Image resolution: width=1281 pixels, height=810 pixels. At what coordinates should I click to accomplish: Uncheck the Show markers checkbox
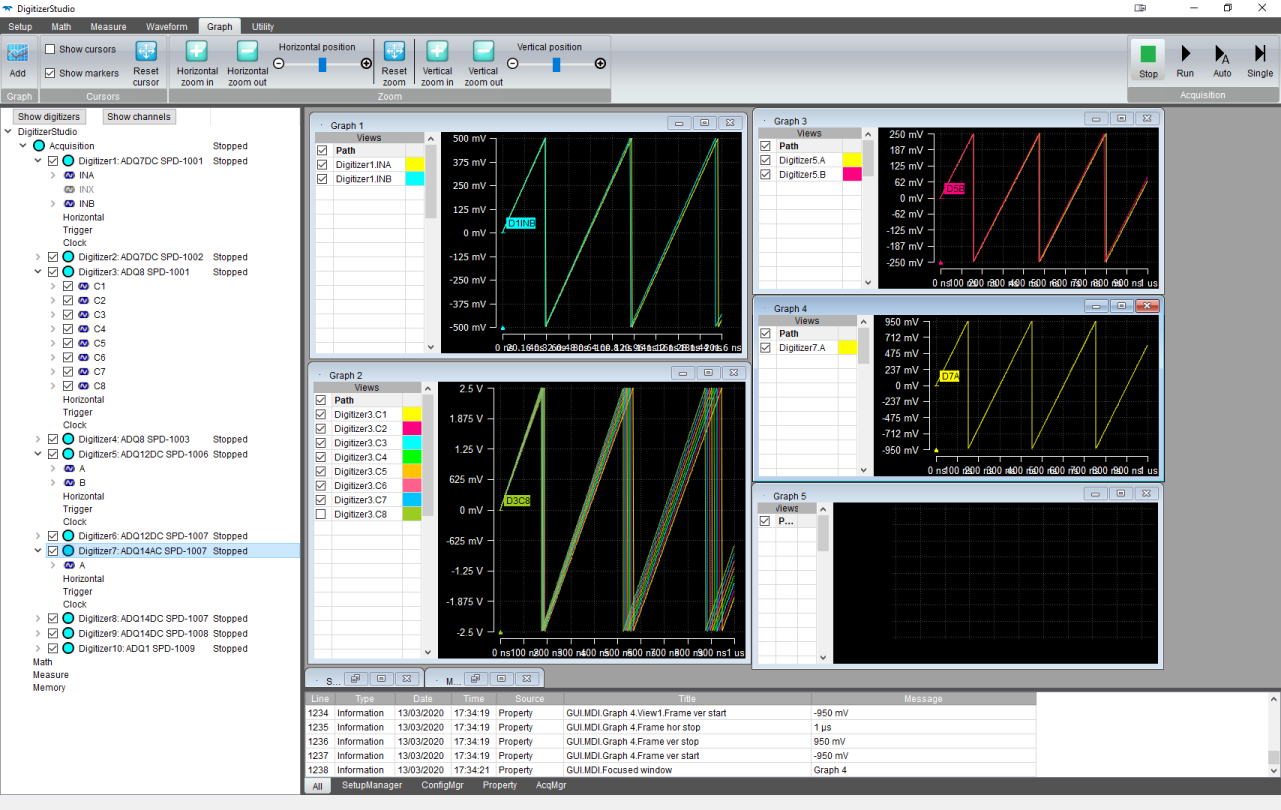51,73
